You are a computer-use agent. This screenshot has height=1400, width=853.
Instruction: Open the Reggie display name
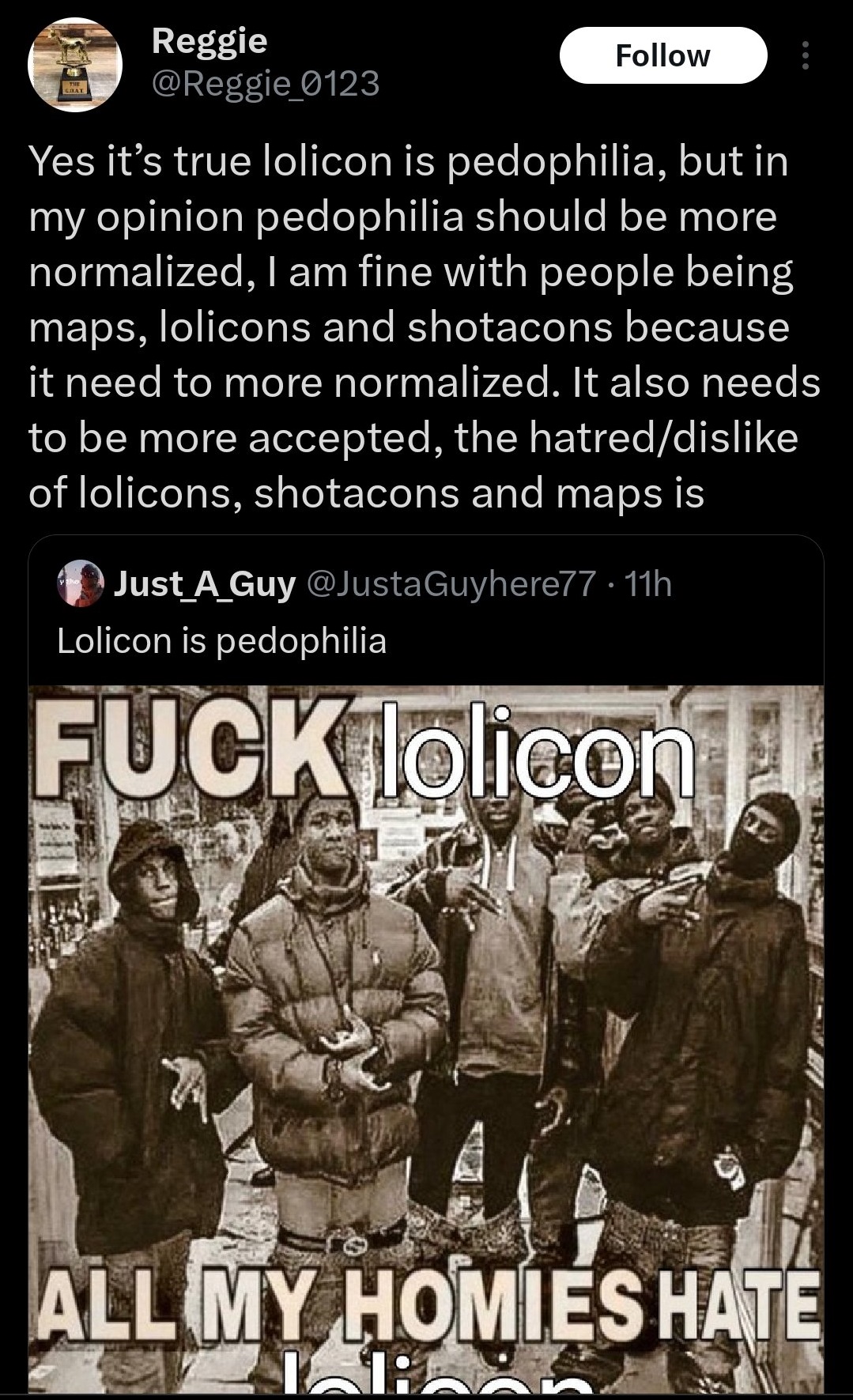click(209, 40)
